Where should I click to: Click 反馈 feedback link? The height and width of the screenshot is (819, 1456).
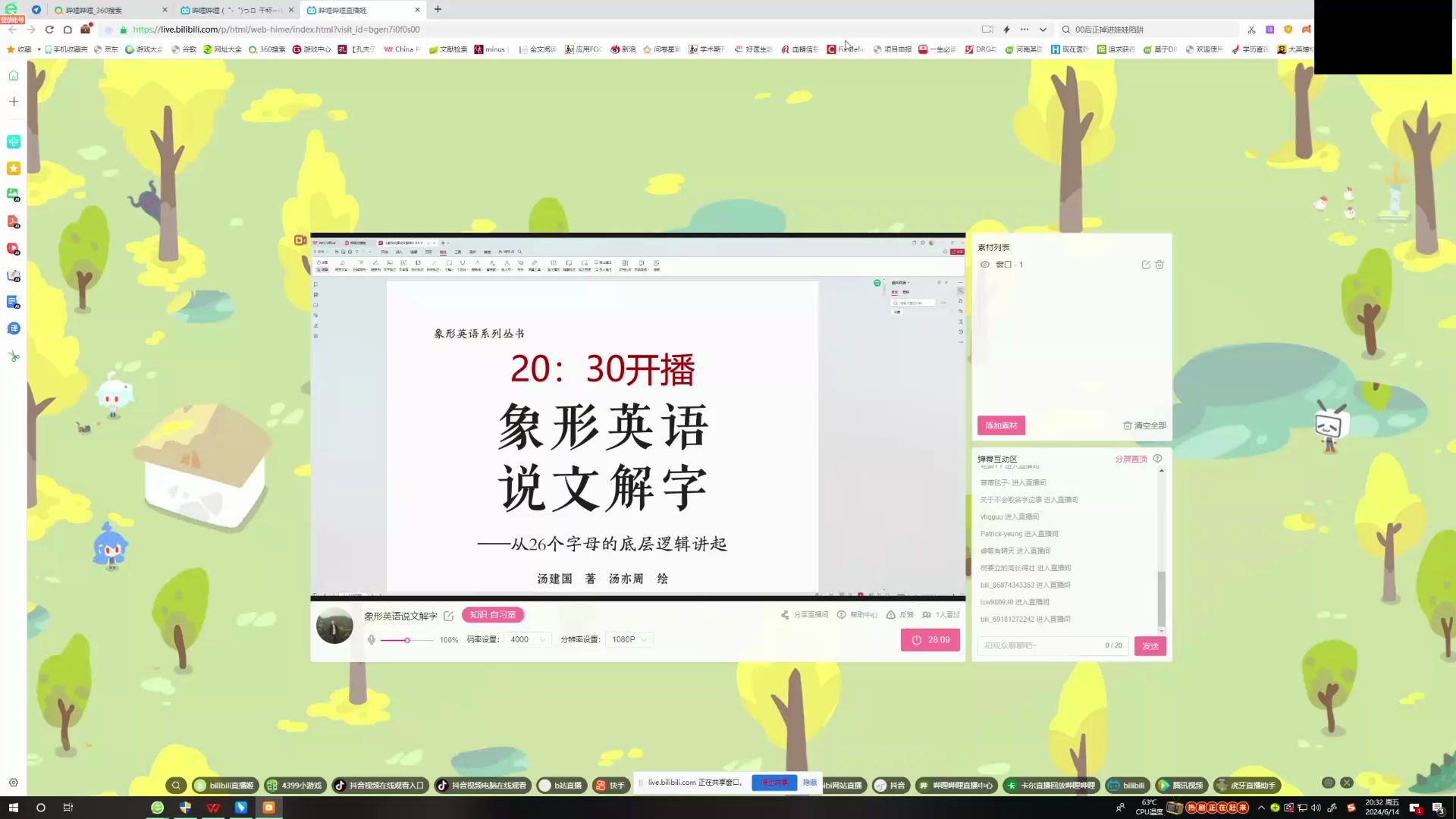(900, 615)
